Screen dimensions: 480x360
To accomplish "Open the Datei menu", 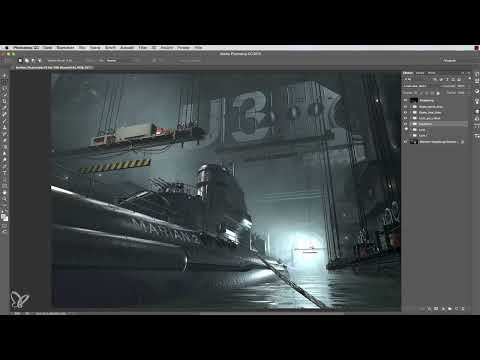I will 48,48.
